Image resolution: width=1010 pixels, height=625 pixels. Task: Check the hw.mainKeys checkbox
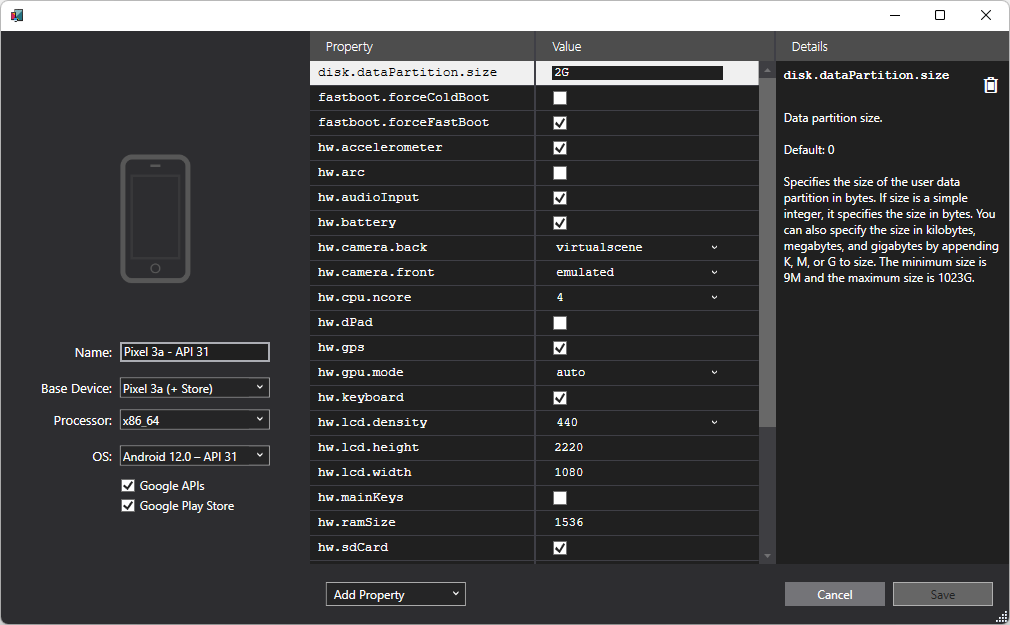pos(560,498)
